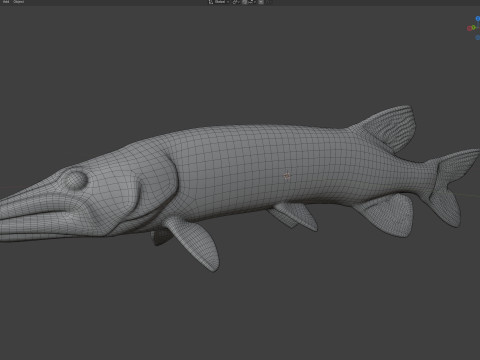Screen dimensions: 480x360
Task: Open the Add menu in the viewport header
Action: pos(6,1)
